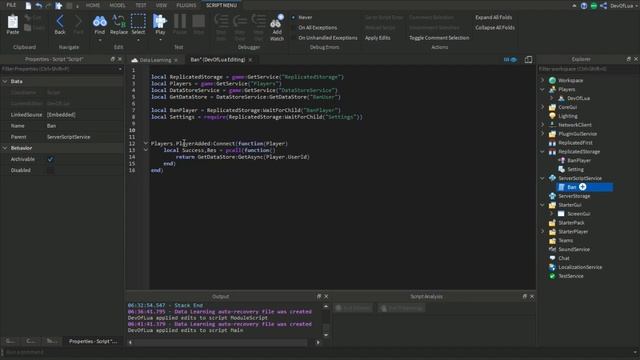This screenshot has height=360, width=640.
Task: Select TestService in Explorer
Action: tap(571, 276)
